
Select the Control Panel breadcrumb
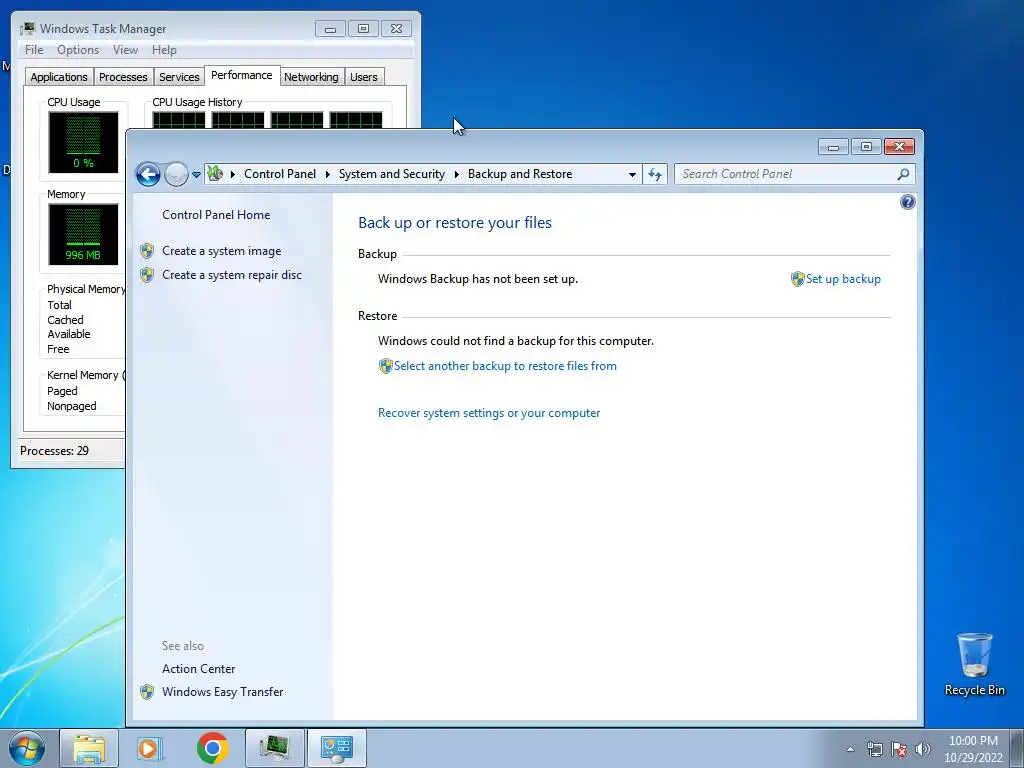tap(280, 174)
